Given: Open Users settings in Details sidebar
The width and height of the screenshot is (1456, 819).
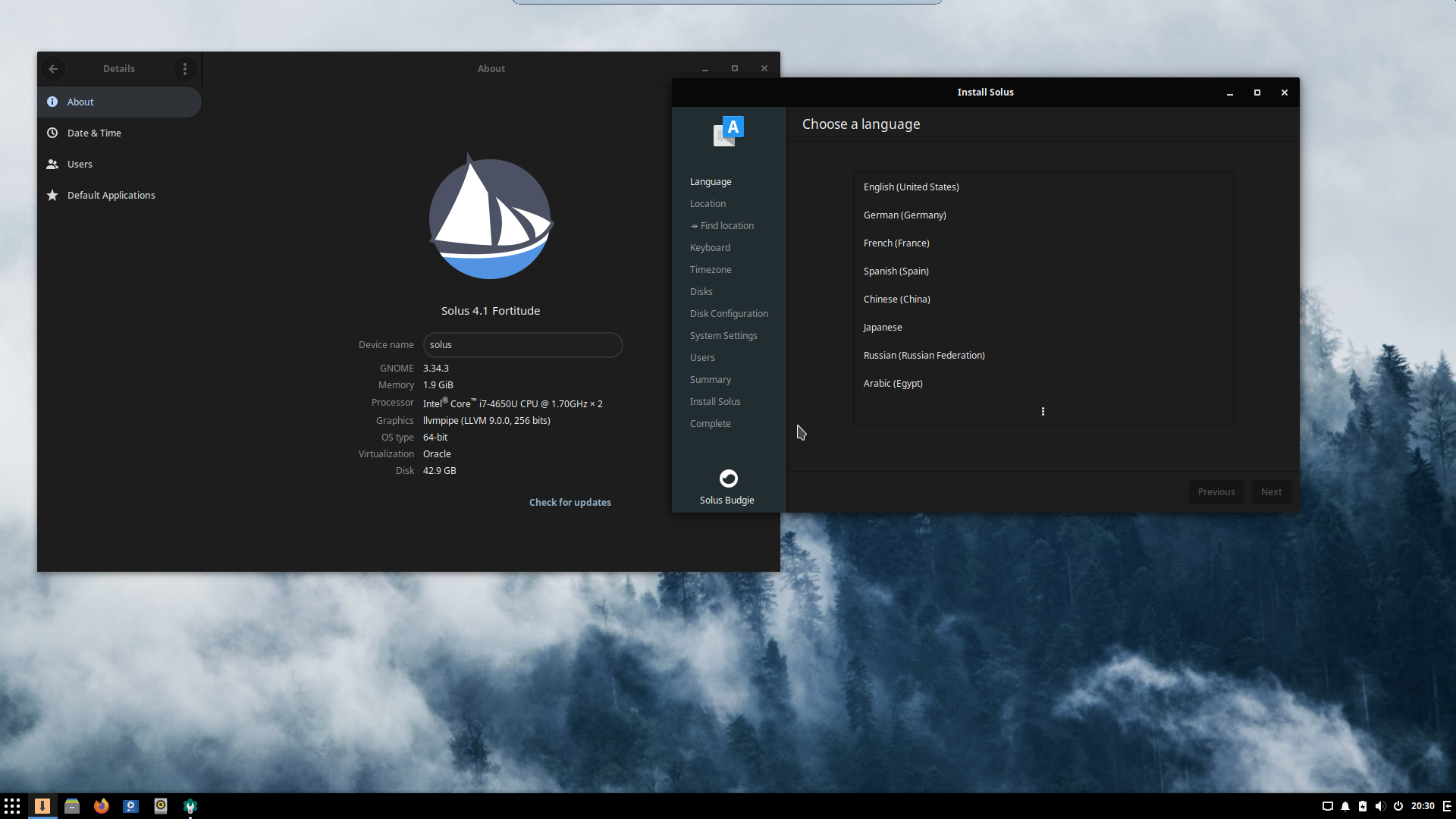Looking at the screenshot, I should 119,165.
